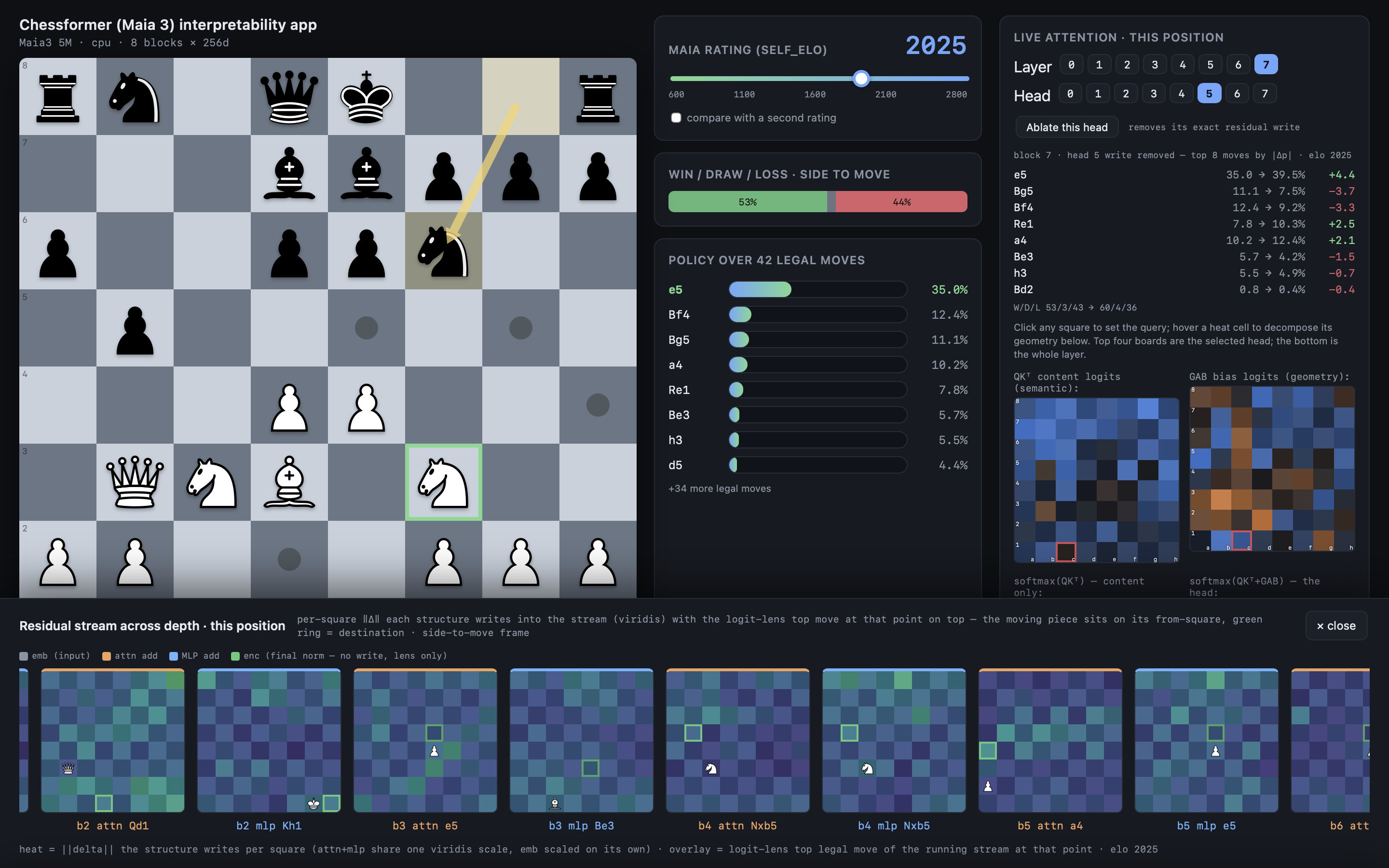
Task: Open the b3 attn e5 residual thumbnail
Action: pyautogui.click(x=425, y=741)
